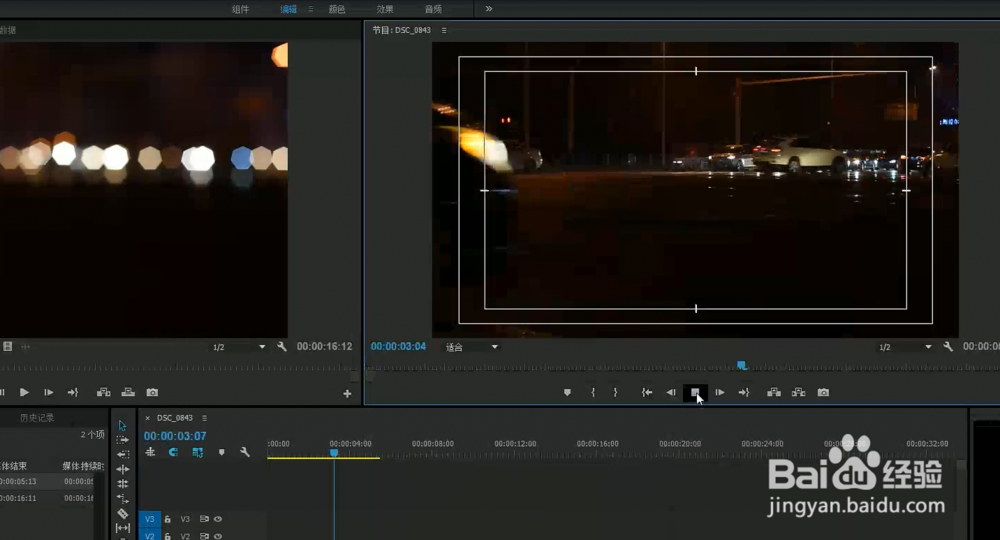
Task: Click Drag Video Only filmstrip icon
Action: 8,347
